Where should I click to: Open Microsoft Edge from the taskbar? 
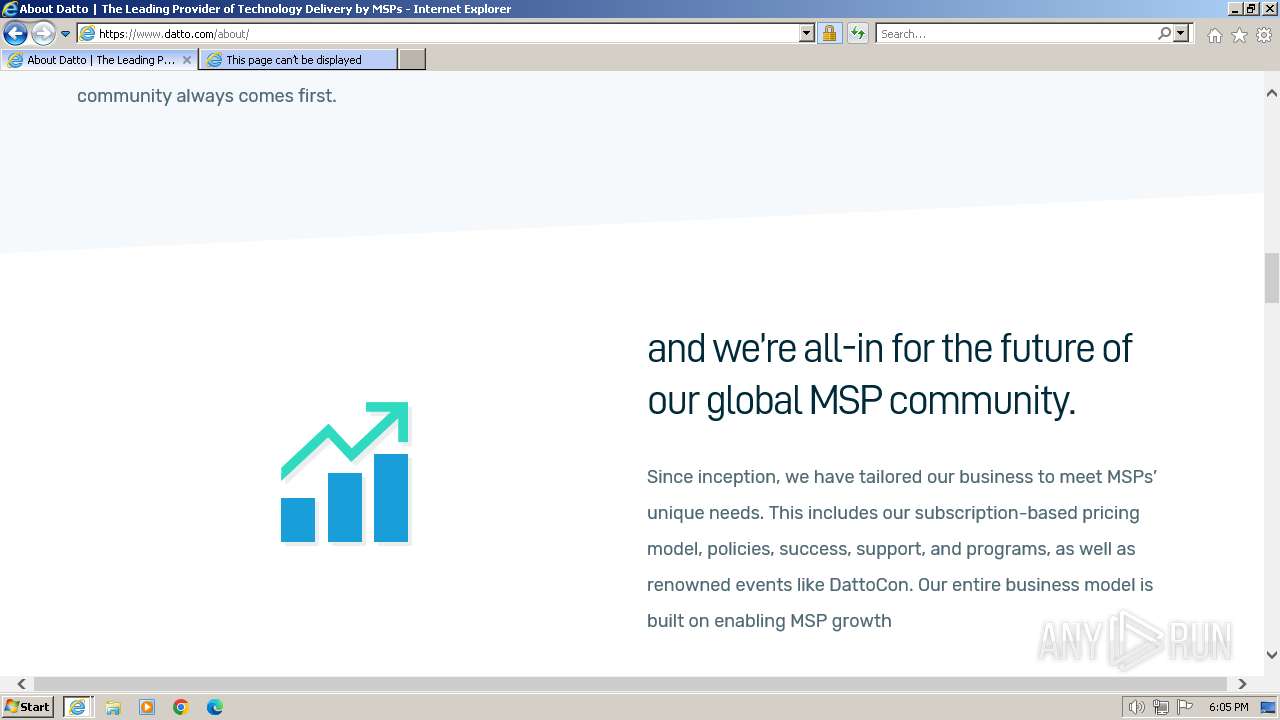coord(215,707)
